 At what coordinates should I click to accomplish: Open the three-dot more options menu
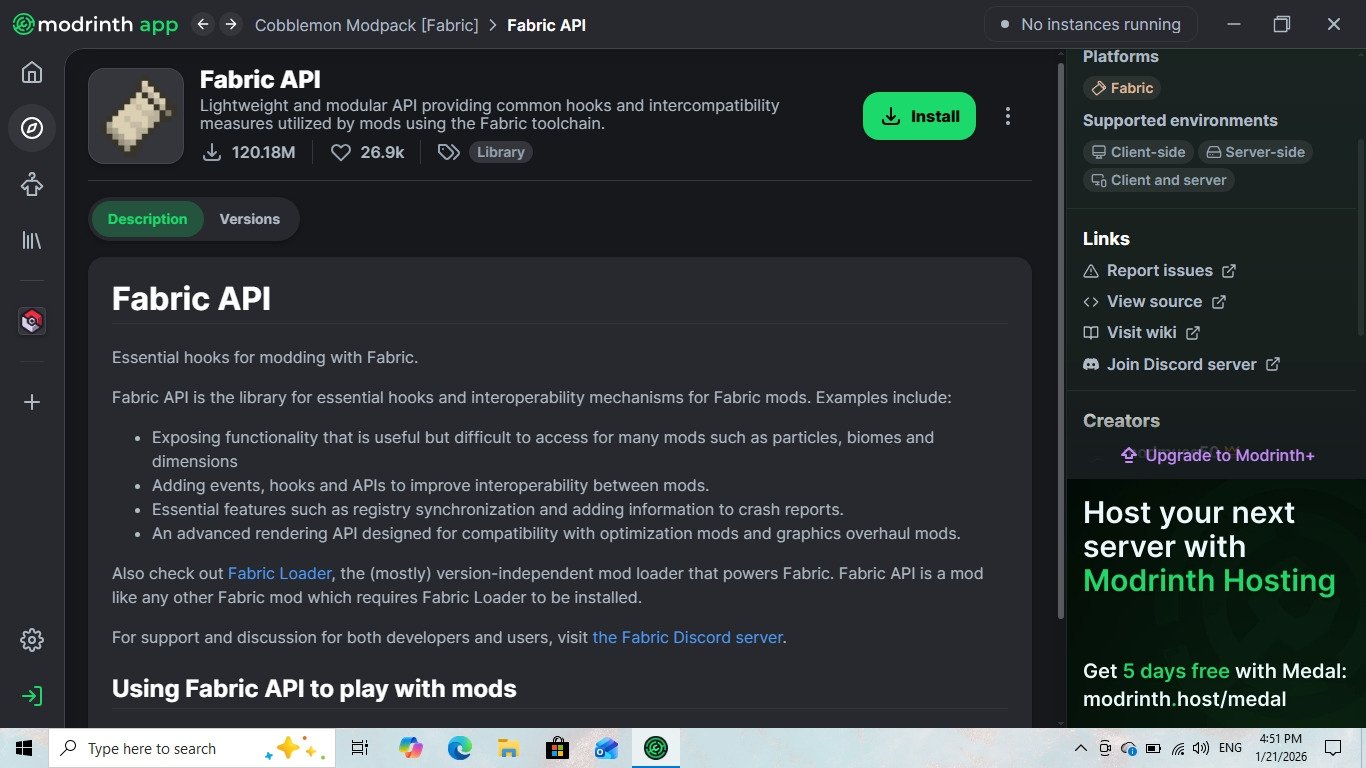click(1007, 116)
